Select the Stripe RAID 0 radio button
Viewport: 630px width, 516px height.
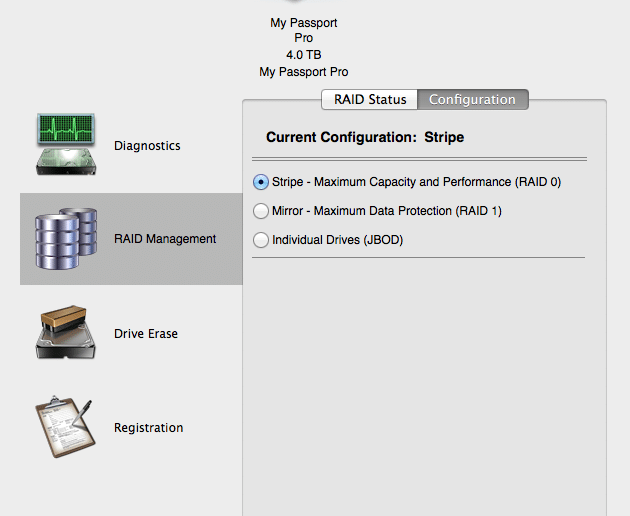pyautogui.click(x=261, y=182)
